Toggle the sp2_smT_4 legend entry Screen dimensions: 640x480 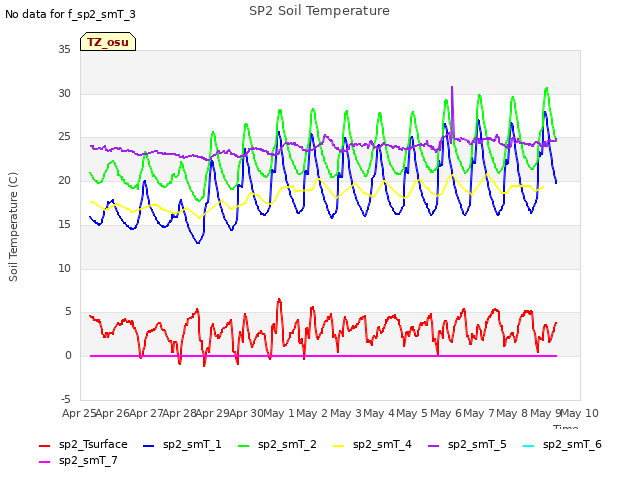(372, 444)
